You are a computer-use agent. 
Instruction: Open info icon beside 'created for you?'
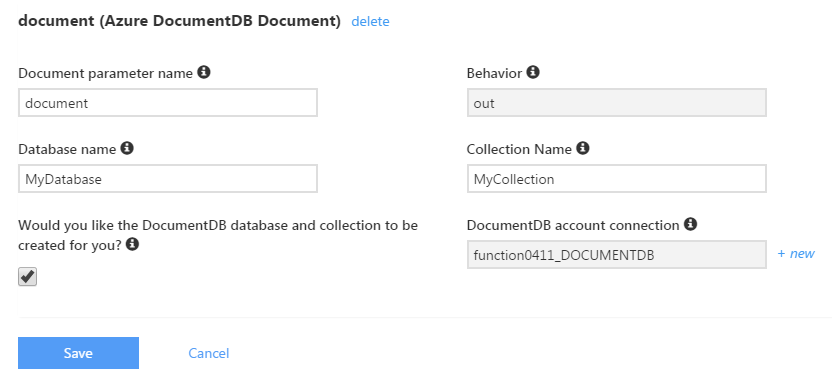coord(133,244)
